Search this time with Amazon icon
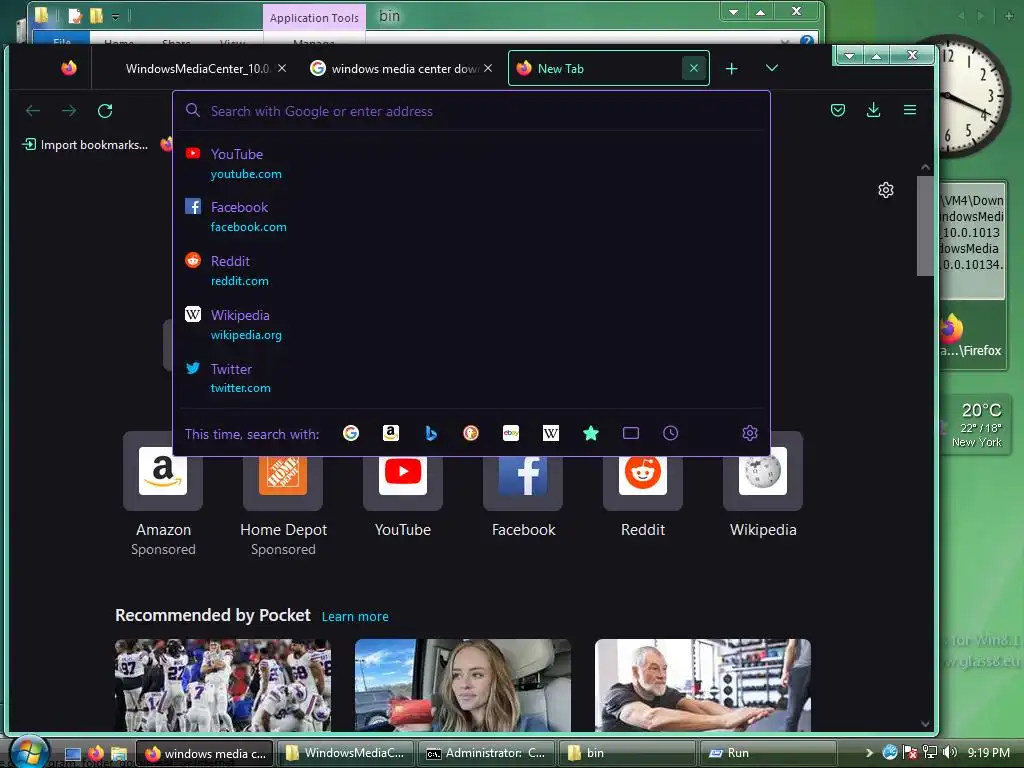 [391, 433]
